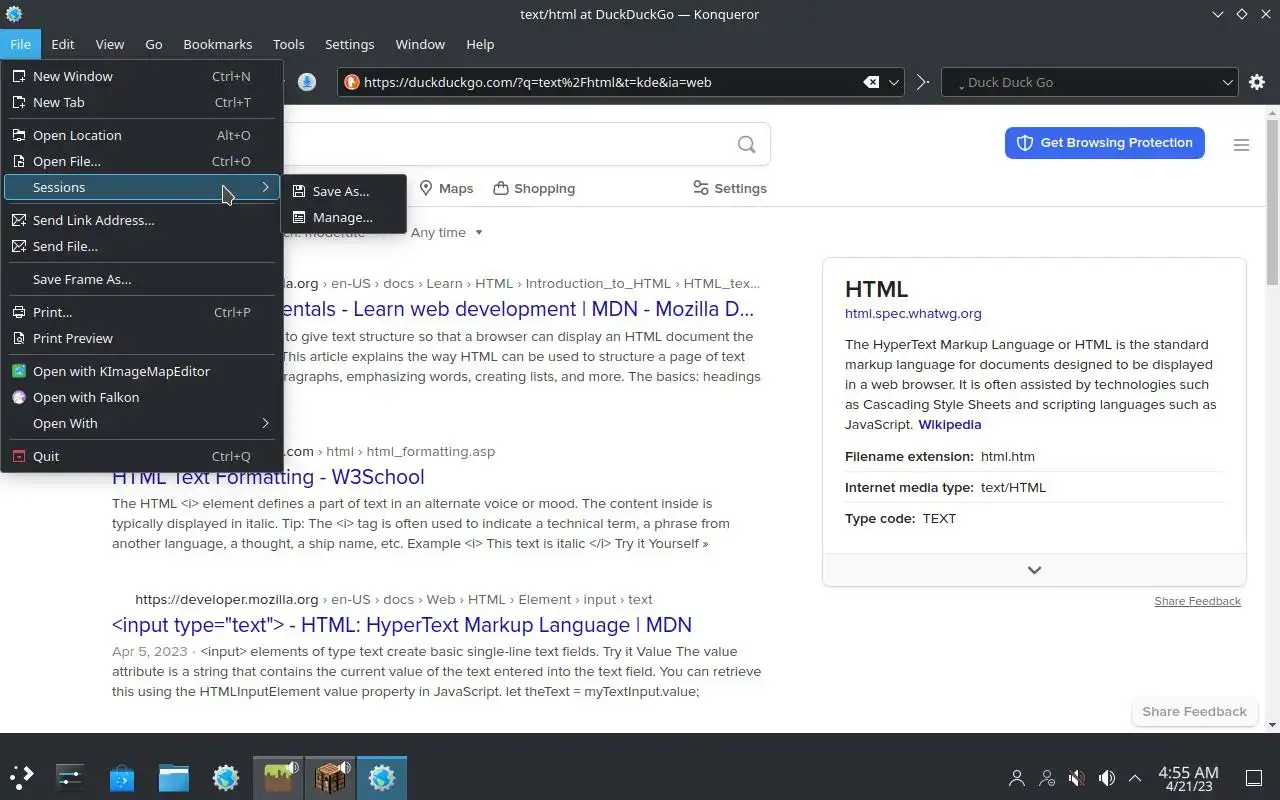Click the Konqueror application icon in the title bar
The height and width of the screenshot is (800, 1280).
14,14
